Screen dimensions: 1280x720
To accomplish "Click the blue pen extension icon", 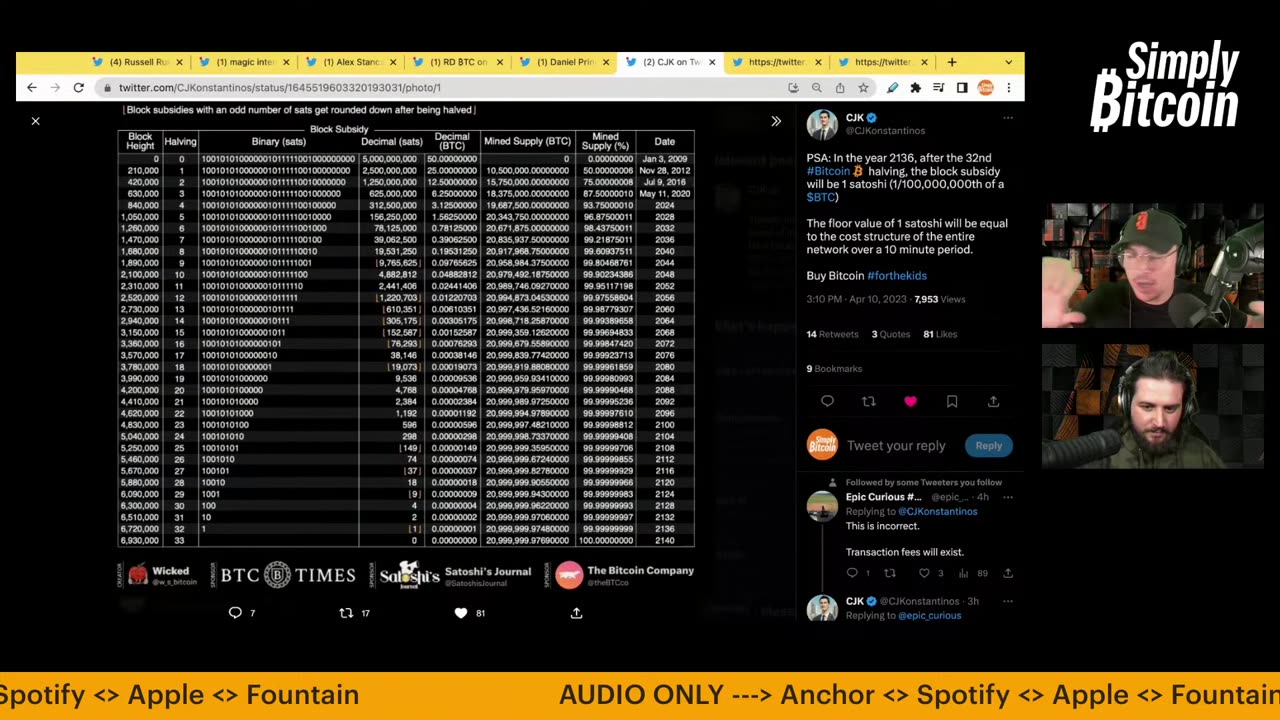I will coord(892,88).
